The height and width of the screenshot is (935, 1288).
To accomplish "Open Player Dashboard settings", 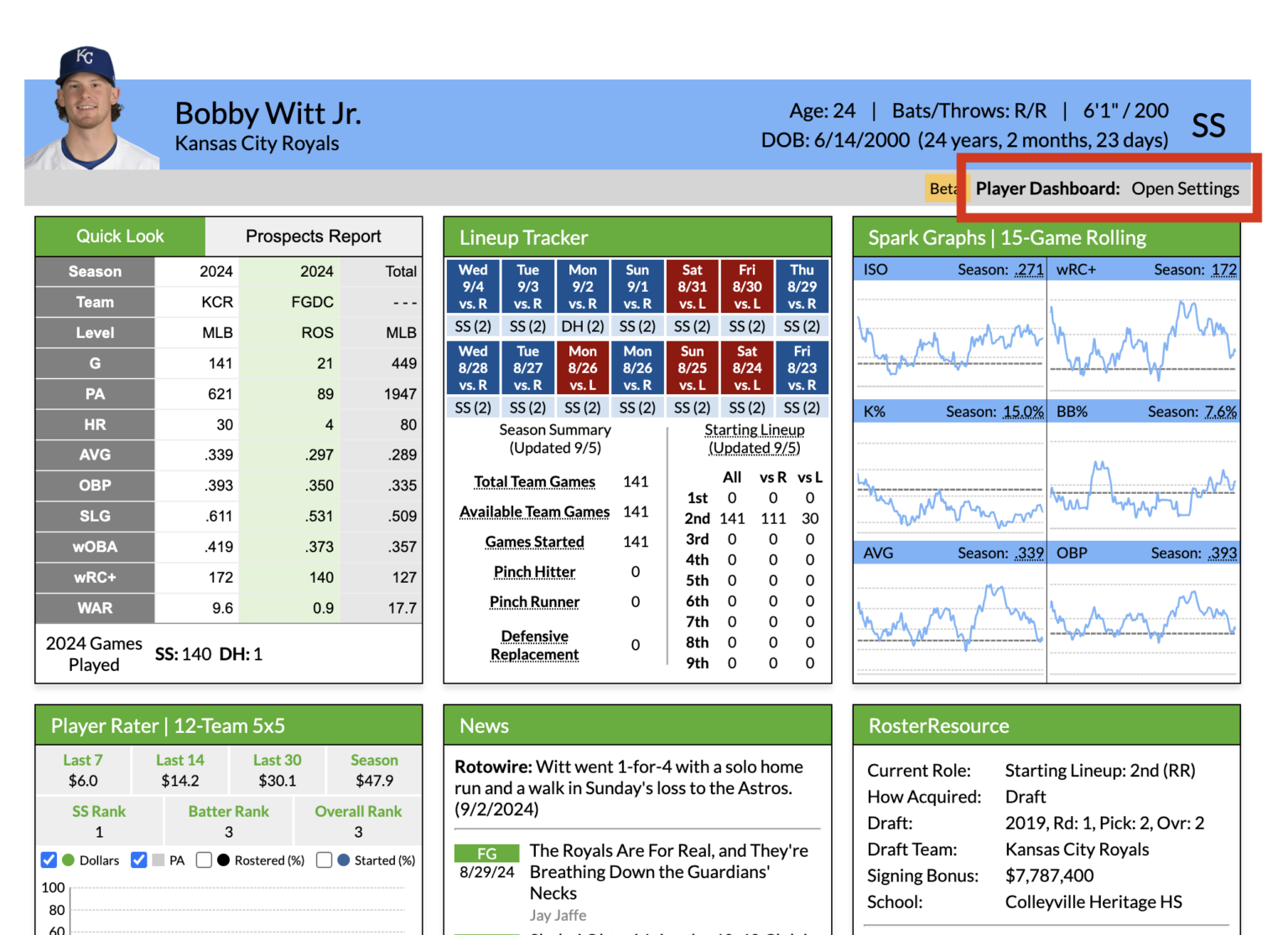I will pyautogui.click(x=1185, y=188).
